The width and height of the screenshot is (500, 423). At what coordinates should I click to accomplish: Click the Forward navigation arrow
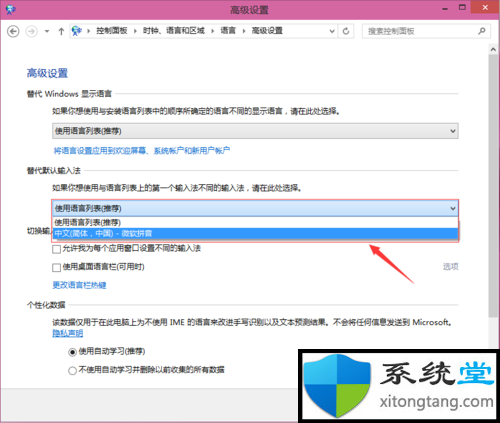(x=32, y=32)
